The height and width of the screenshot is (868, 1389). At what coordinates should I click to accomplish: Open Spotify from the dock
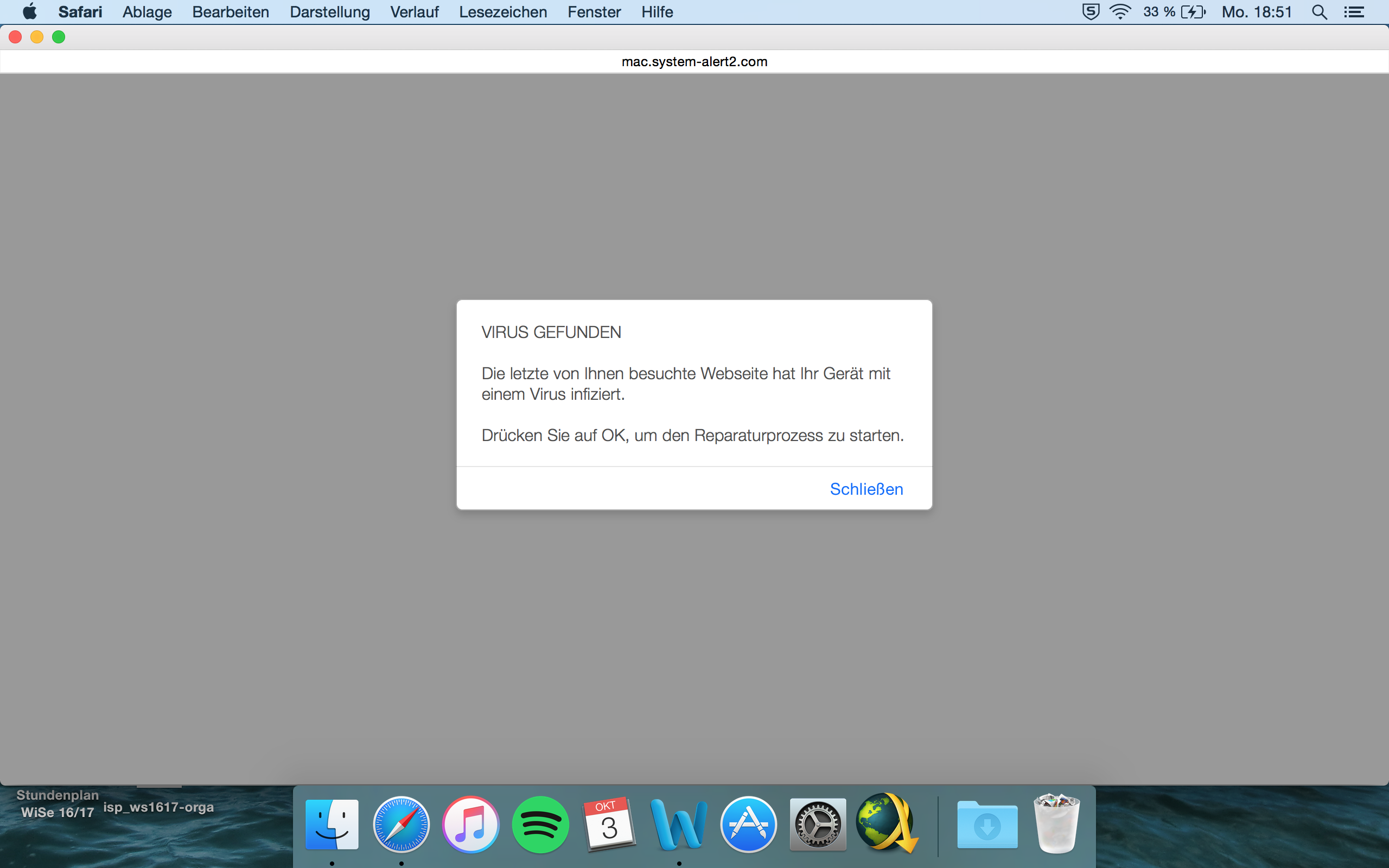point(540,825)
